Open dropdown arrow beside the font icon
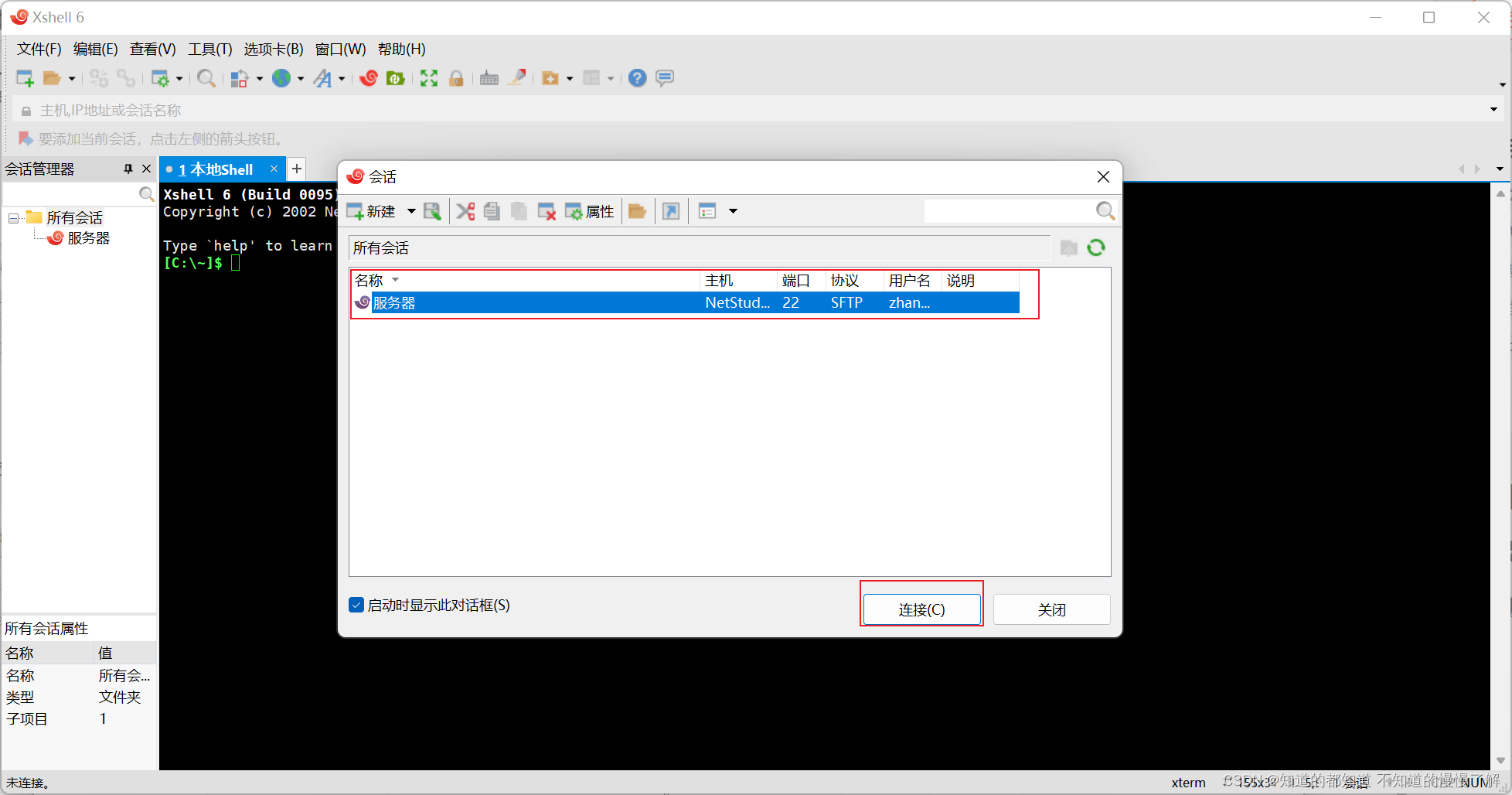Screen dimensions: 1512x795 (x=342, y=78)
